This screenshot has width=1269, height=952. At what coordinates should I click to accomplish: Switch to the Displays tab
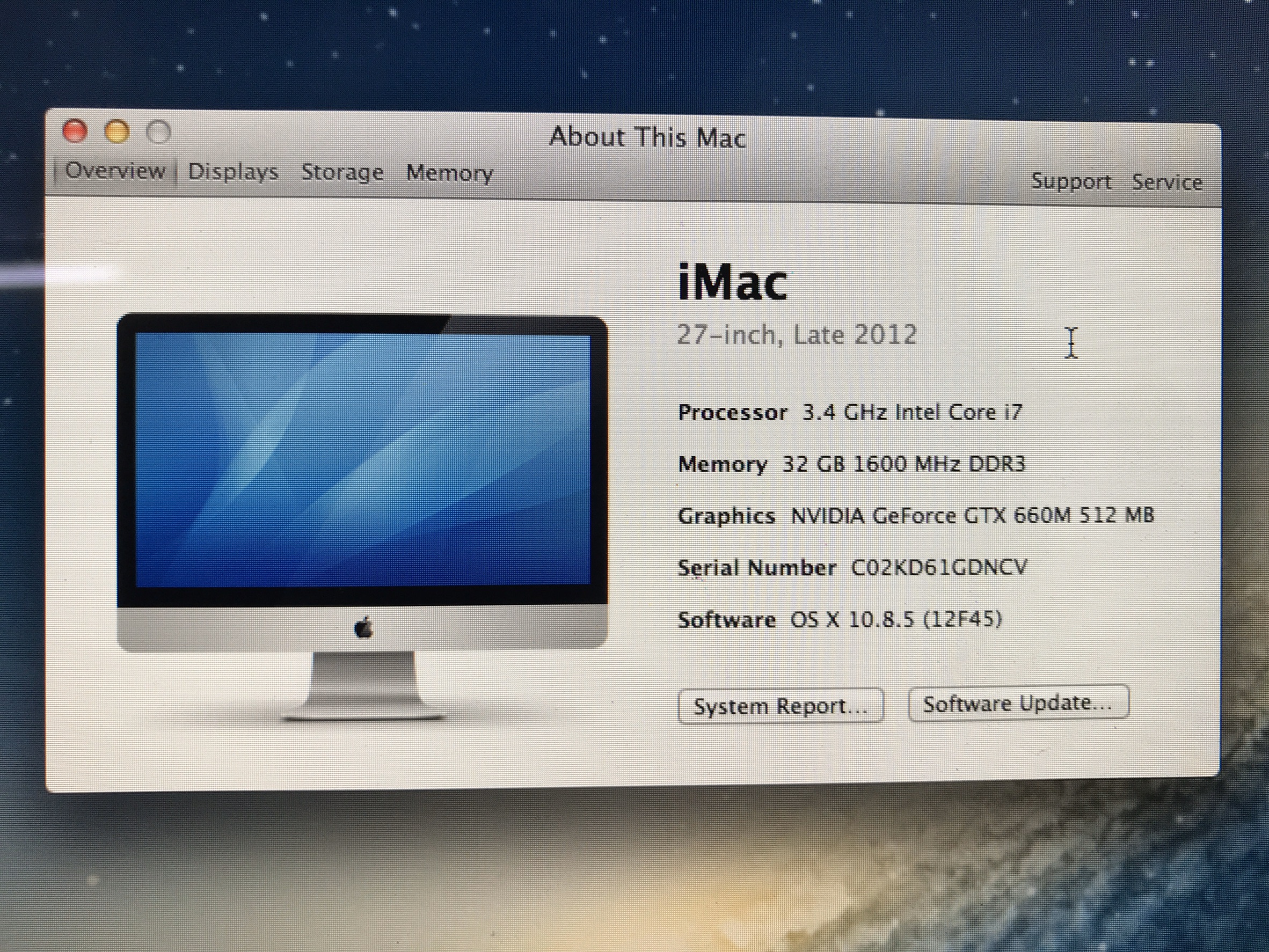click(x=233, y=172)
